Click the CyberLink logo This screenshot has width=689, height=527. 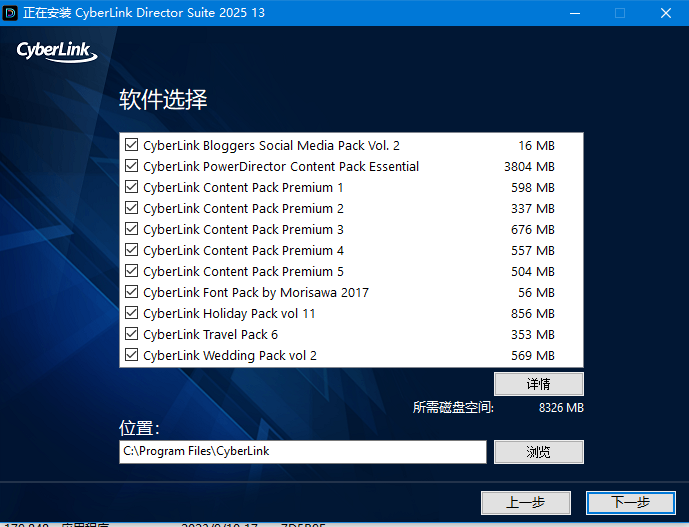click(x=57, y=51)
